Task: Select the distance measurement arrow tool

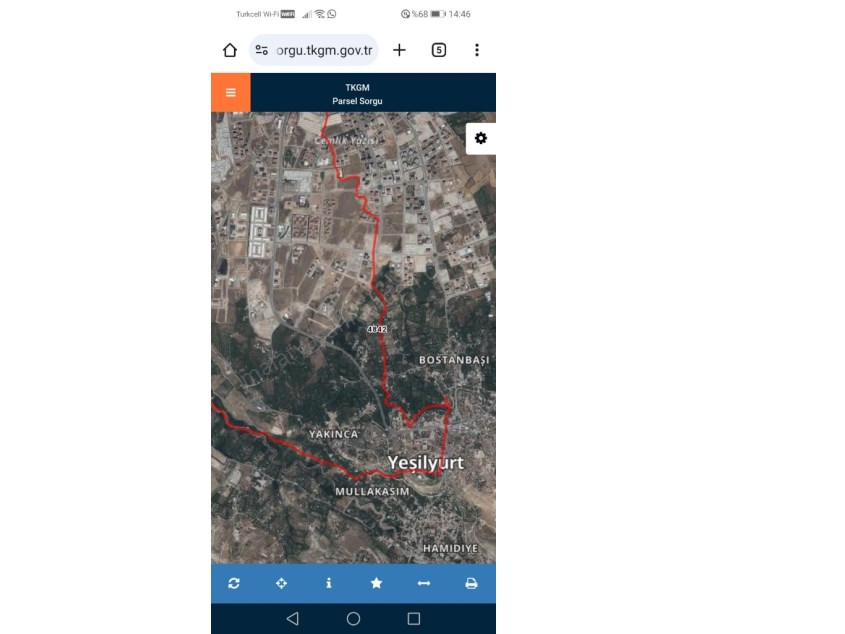Action: tap(424, 583)
